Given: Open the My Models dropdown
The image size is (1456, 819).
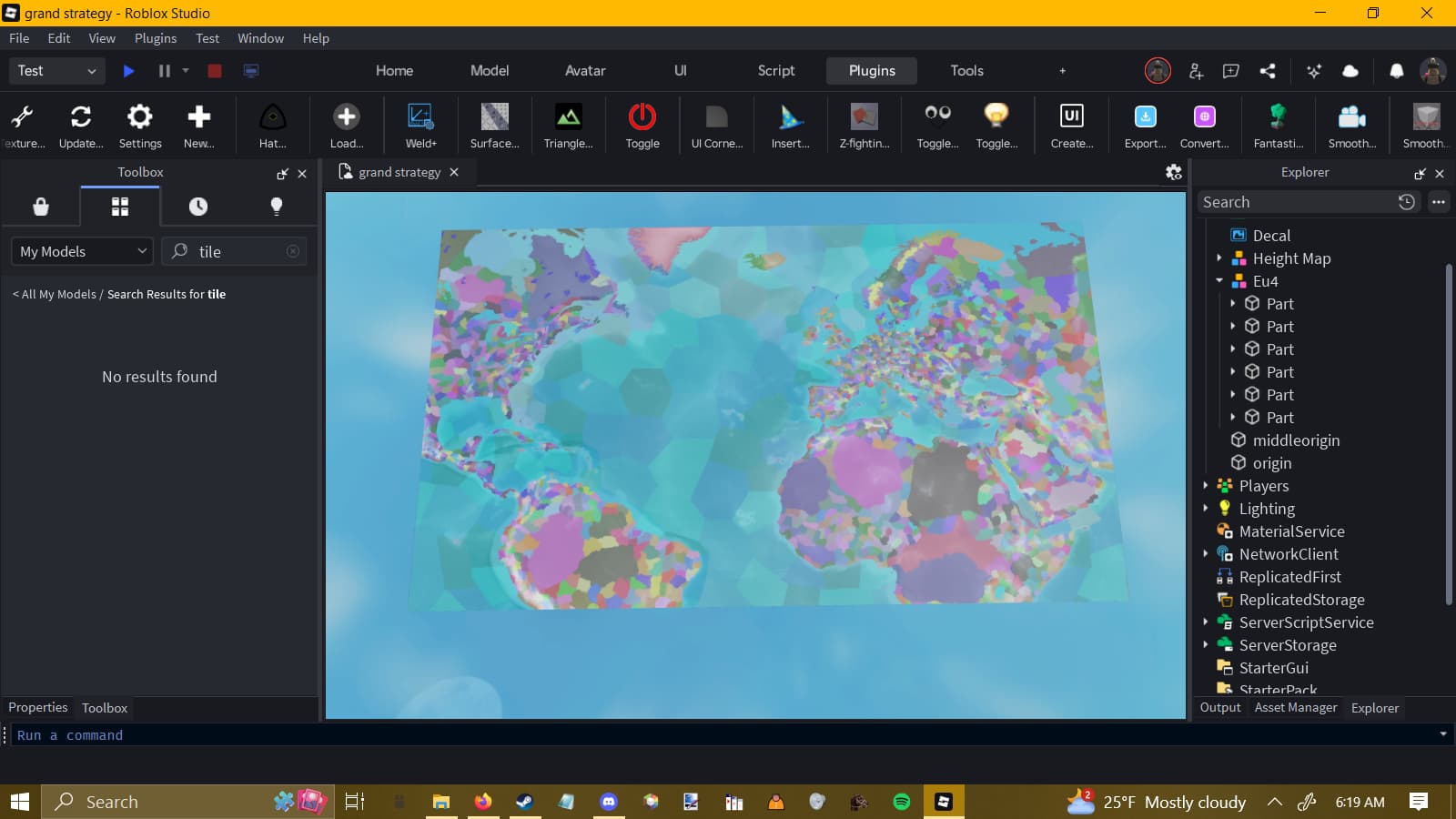Looking at the screenshot, I should click(81, 251).
